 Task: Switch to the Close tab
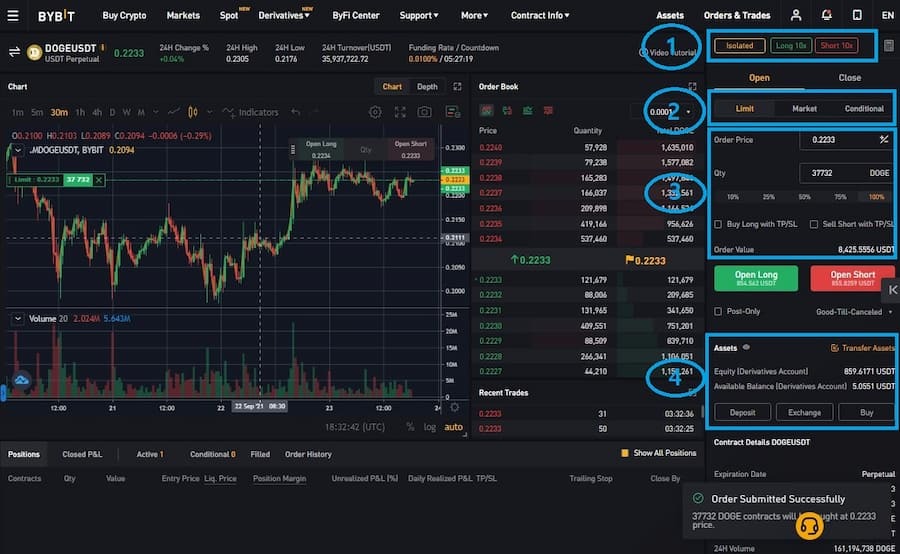click(x=849, y=78)
